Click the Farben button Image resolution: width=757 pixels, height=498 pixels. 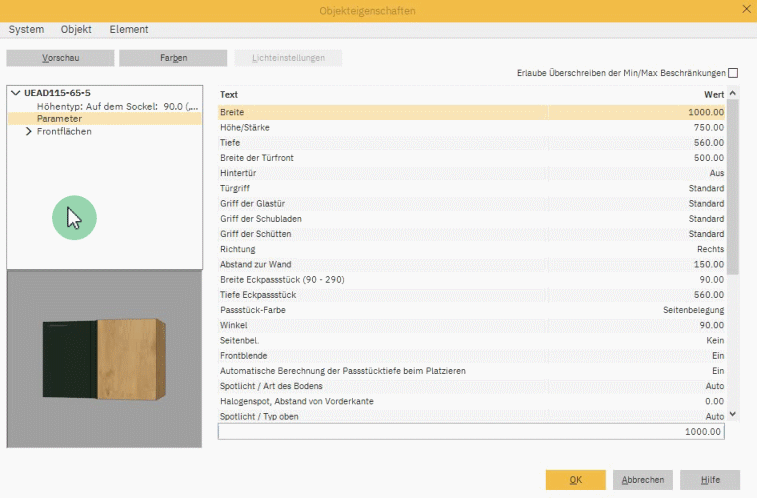pyautogui.click(x=173, y=58)
